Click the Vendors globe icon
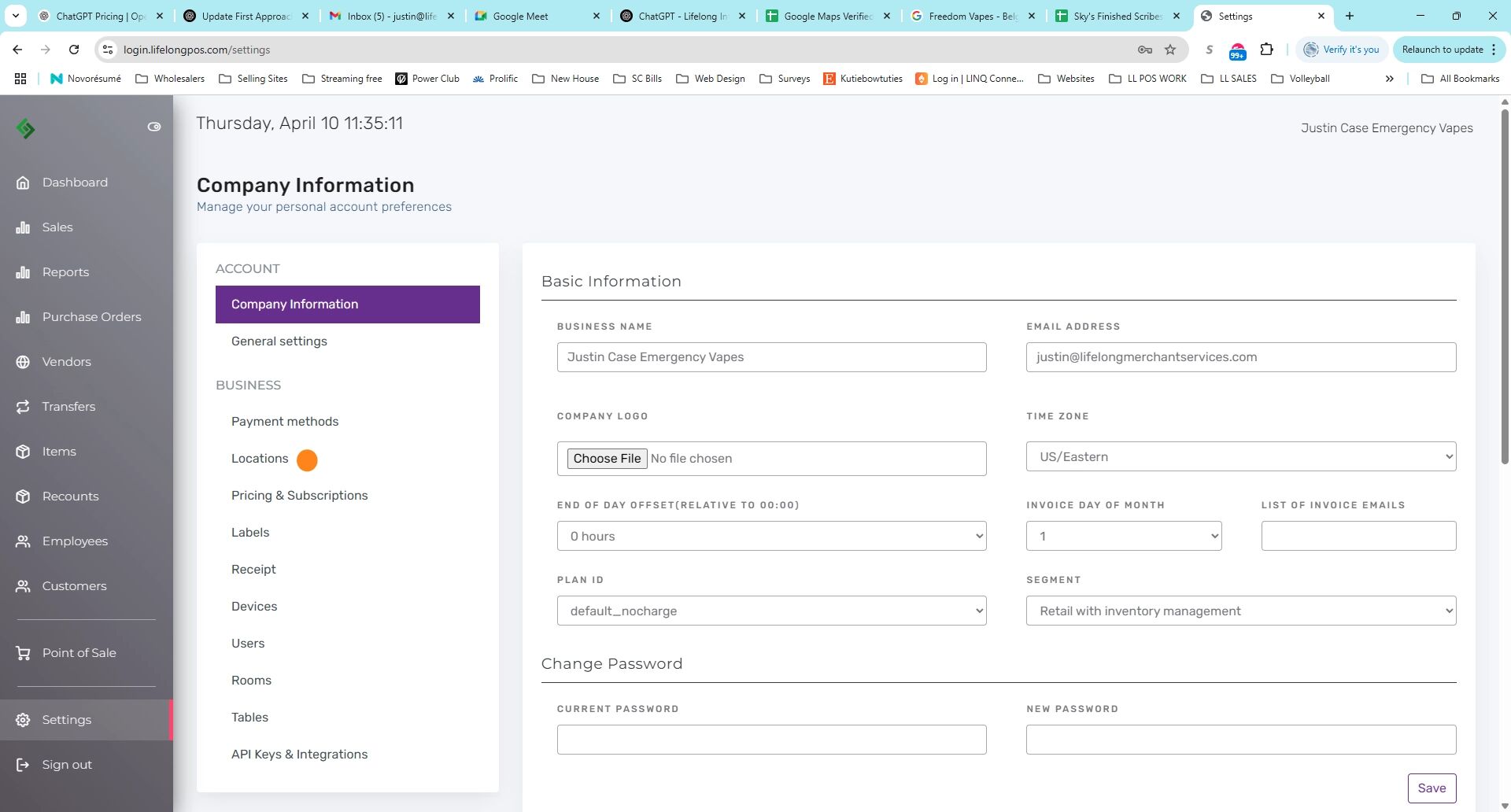 tap(23, 362)
